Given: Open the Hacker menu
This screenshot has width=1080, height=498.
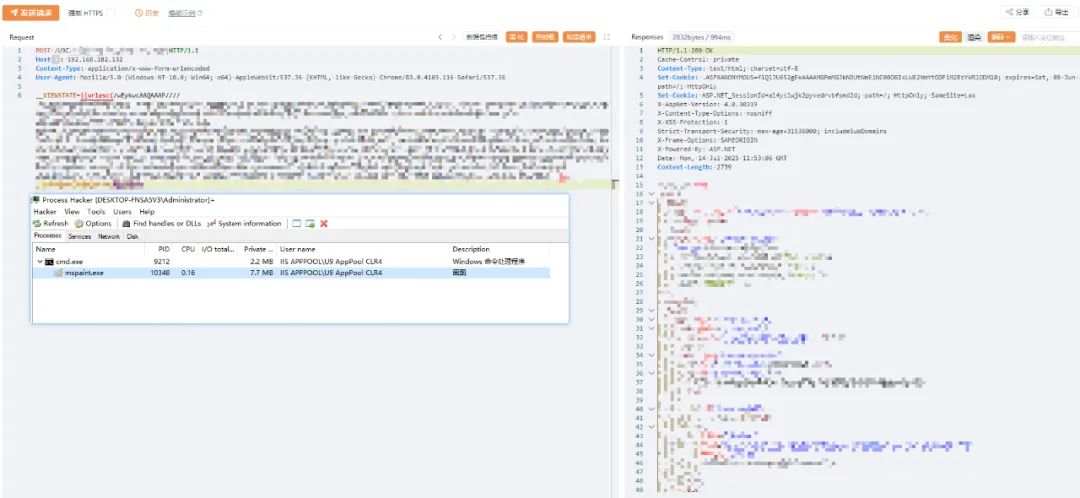Looking at the screenshot, I should [x=45, y=212].
